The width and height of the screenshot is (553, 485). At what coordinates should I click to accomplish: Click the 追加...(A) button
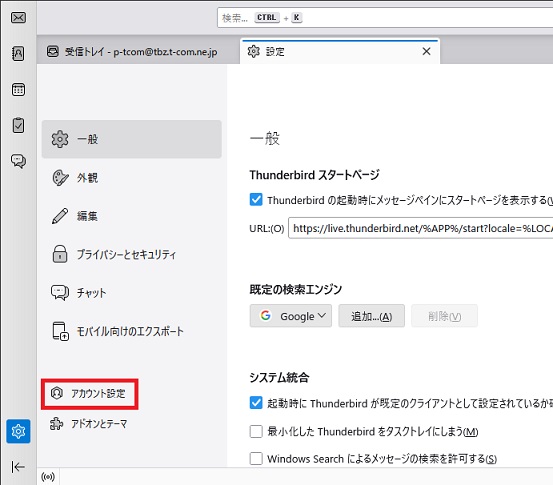pos(371,316)
